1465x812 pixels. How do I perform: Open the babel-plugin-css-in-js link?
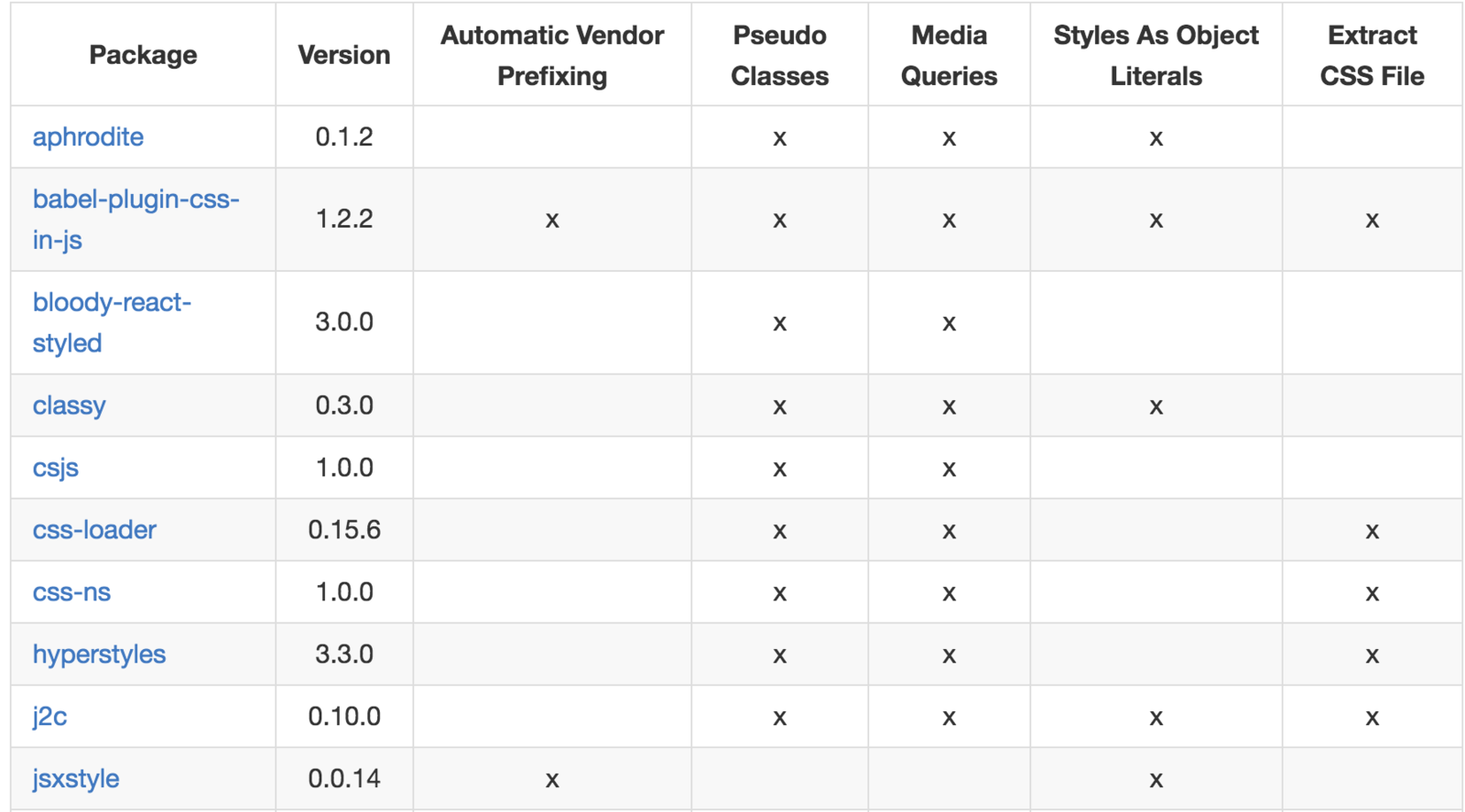(136, 220)
